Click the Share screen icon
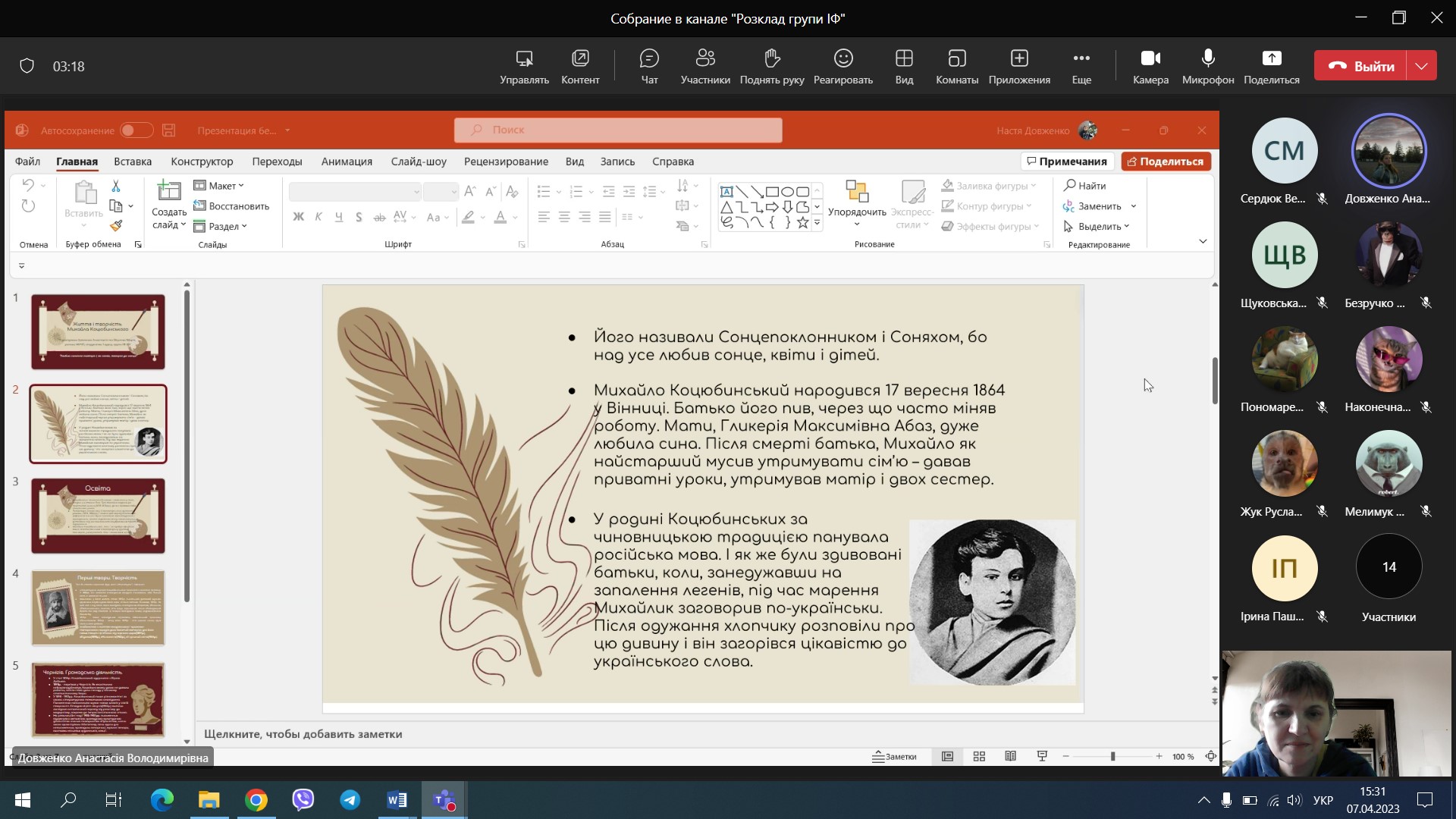This screenshot has width=1456, height=819. [1271, 59]
